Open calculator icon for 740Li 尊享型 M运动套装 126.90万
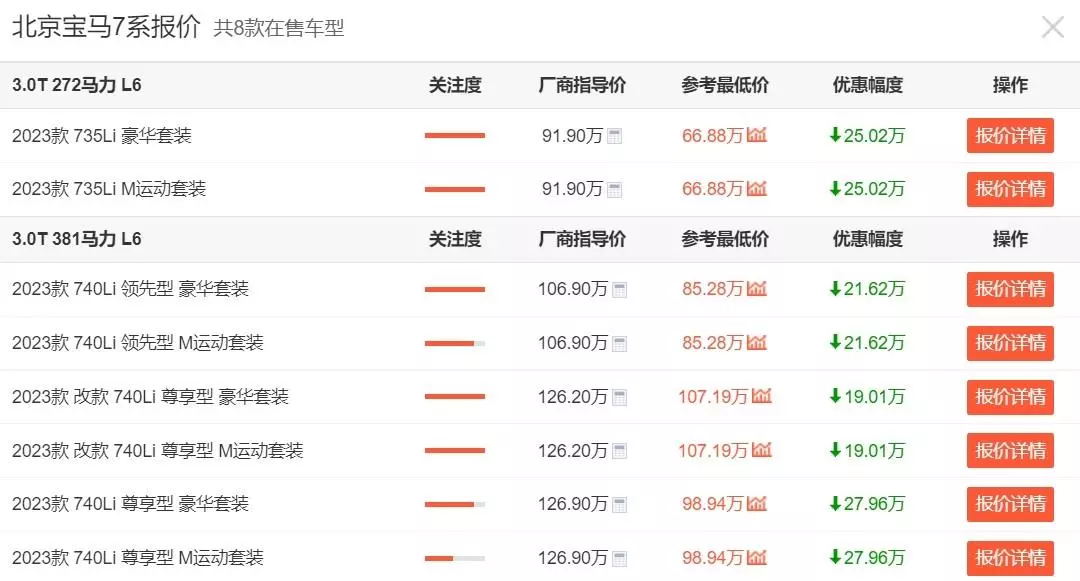The height and width of the screenshot is (581, 1080). [619, 559]
